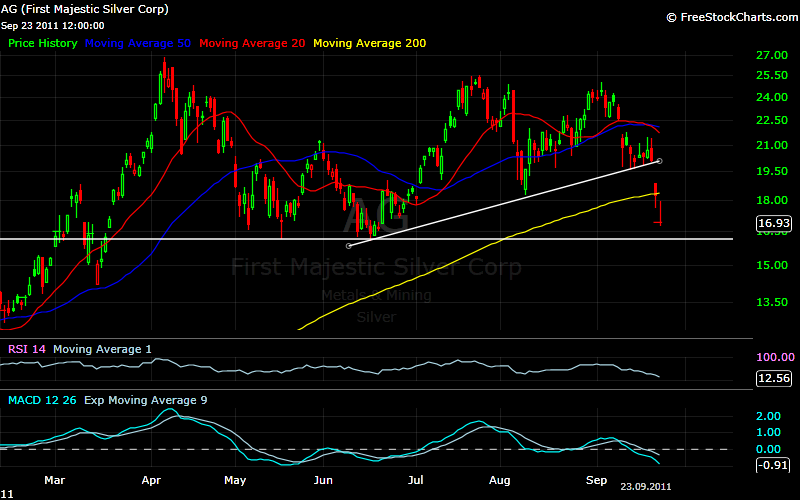Select the Moving Average 200 legend
This screenshot has height=500, width=800.
coord(371,43)
